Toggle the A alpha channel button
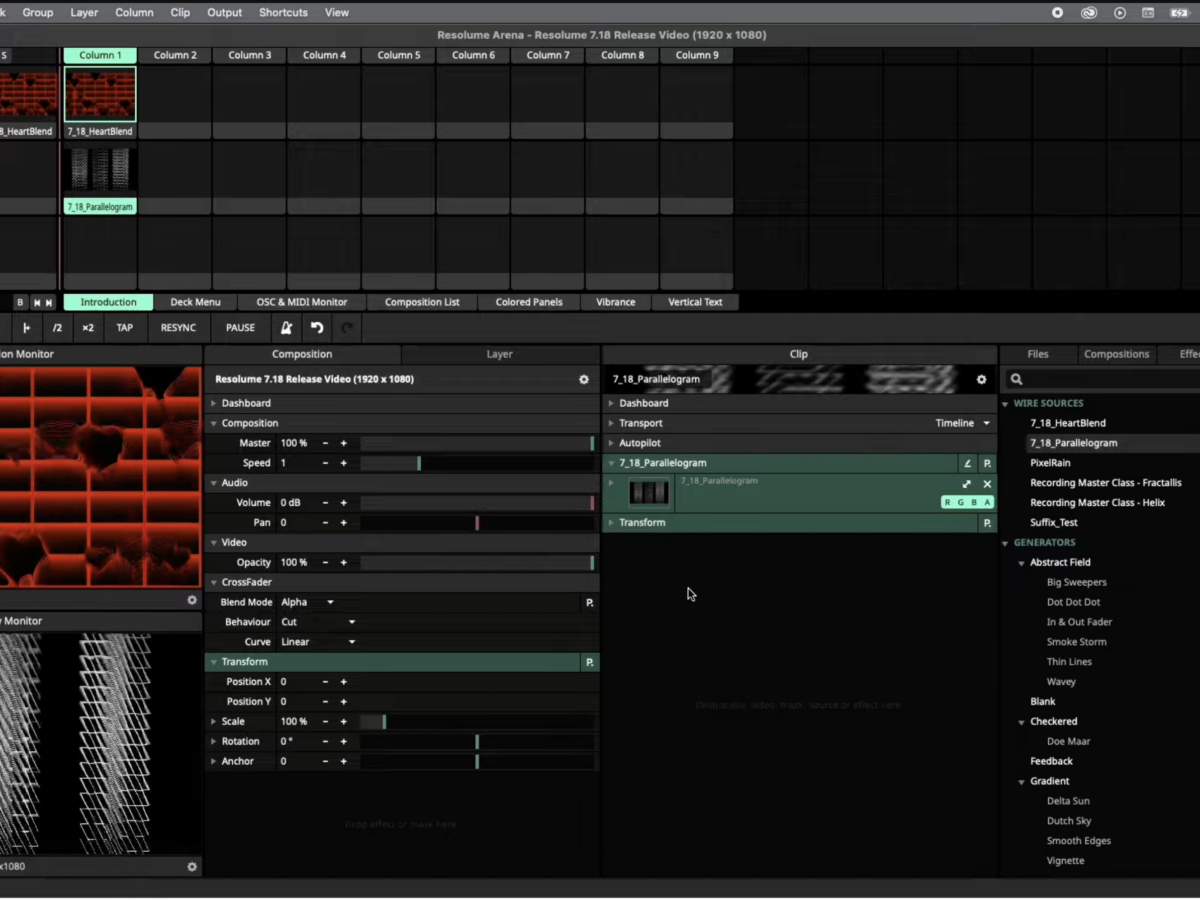Screen dimensions: 1200x900 tap(987, 502)
